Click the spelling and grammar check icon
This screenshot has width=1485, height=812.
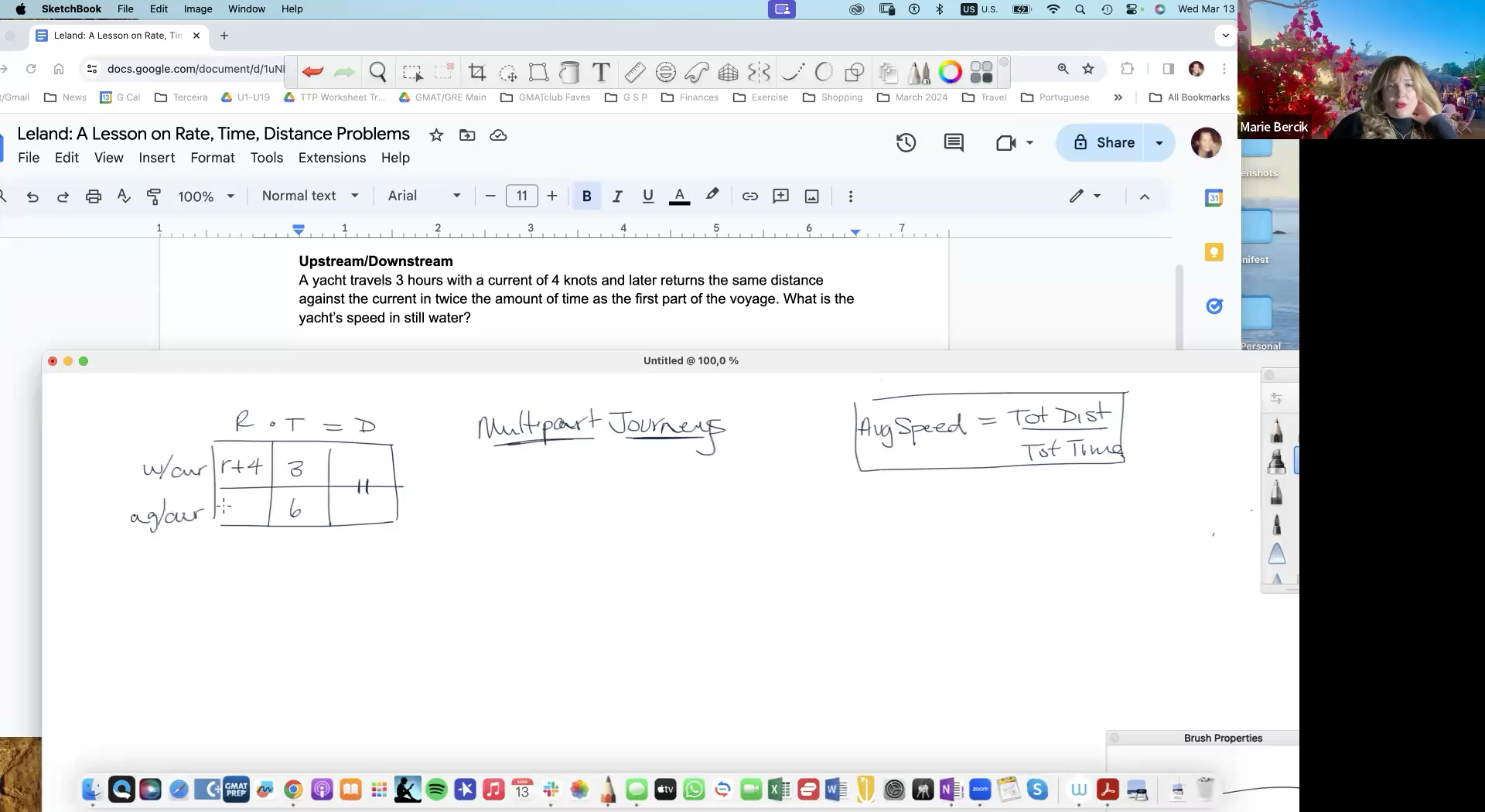coord(124,196)
